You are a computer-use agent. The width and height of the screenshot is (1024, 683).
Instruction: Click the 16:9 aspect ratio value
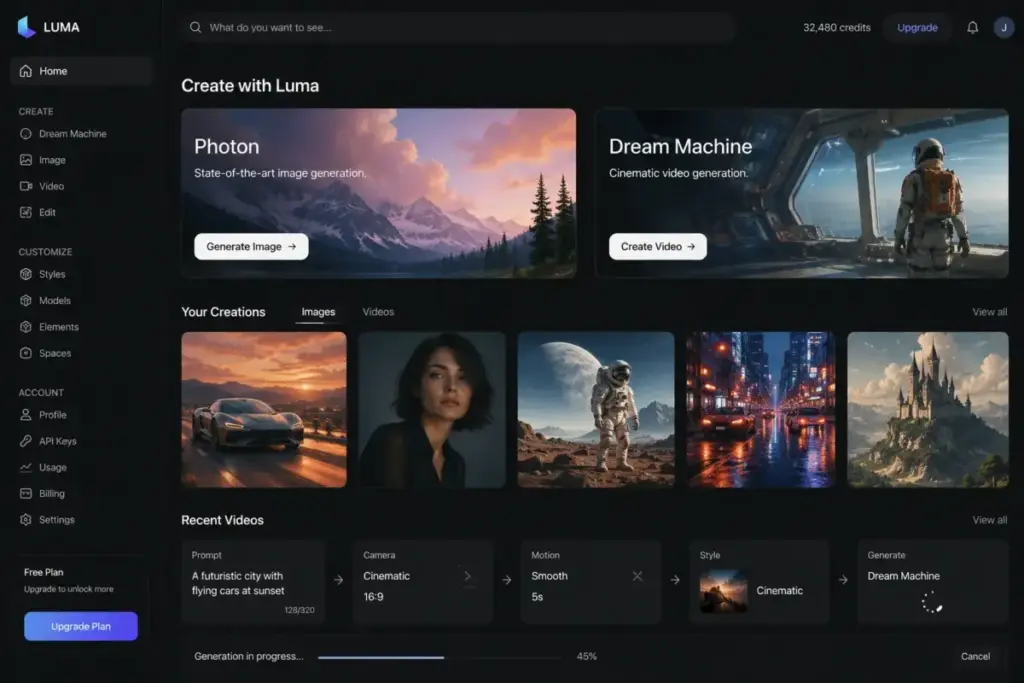pos(374,597)
